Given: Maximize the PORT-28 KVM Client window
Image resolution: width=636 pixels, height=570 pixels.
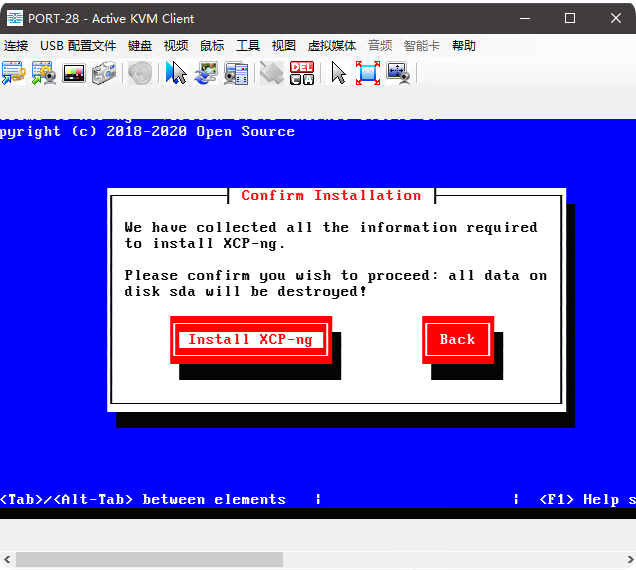Looking at the screenshot, I should point(570,18).
